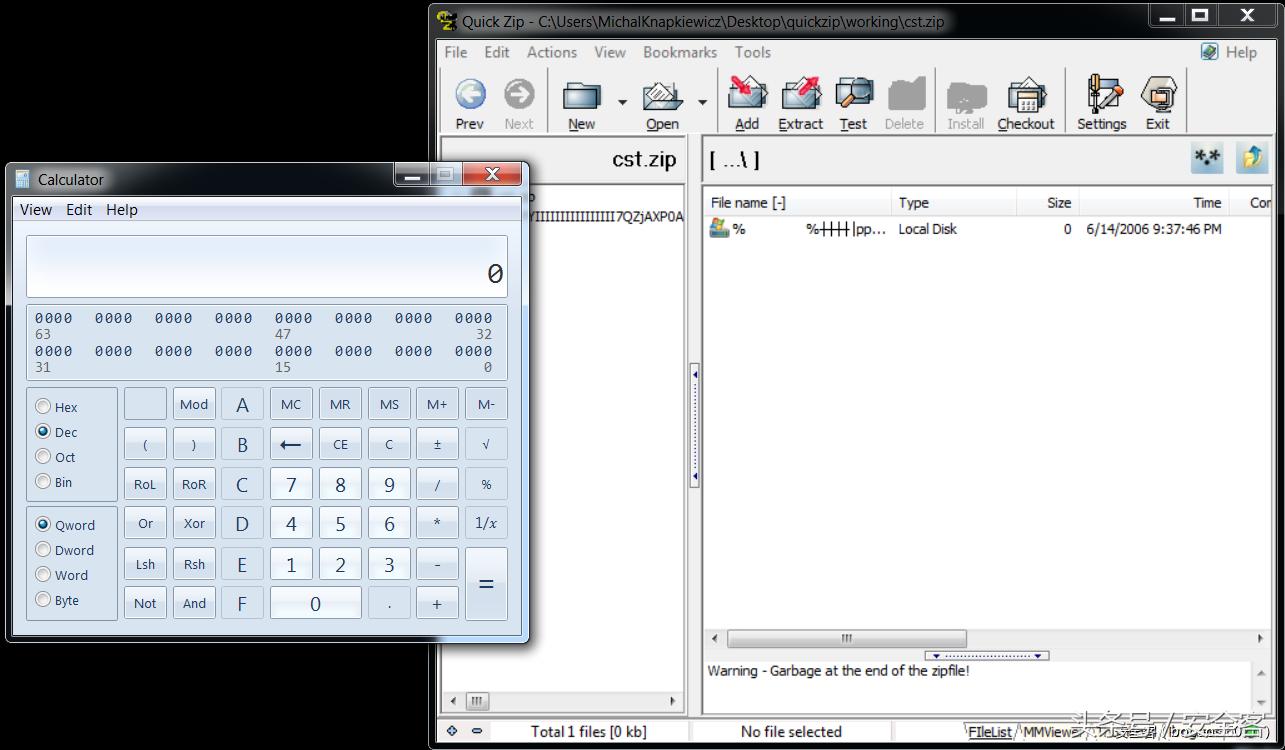
Task: Click the Exit toolbar icon
Action: click(x=1157, y=100)
